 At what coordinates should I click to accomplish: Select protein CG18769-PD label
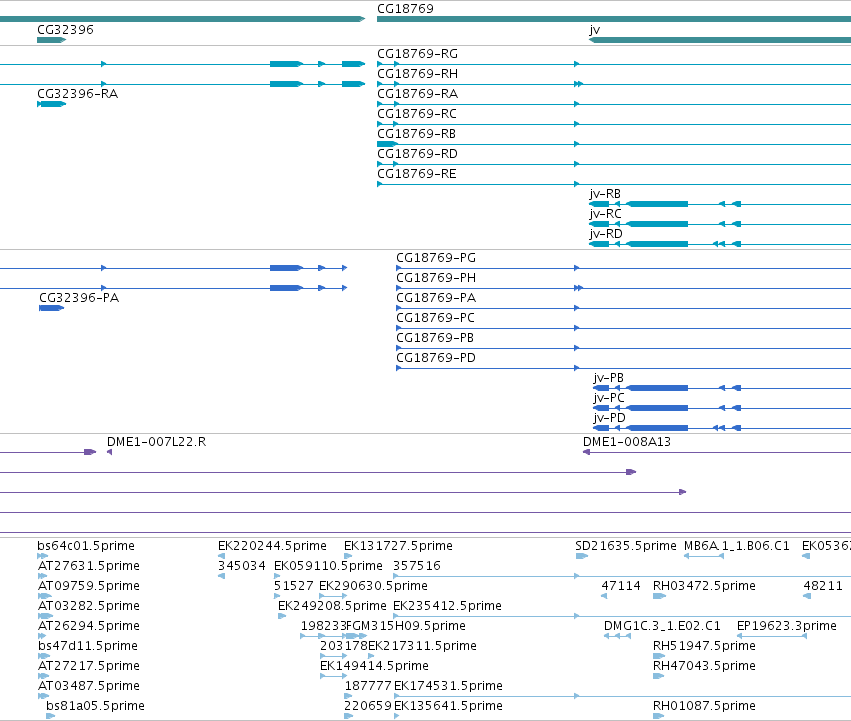click(x=436, y=358)
